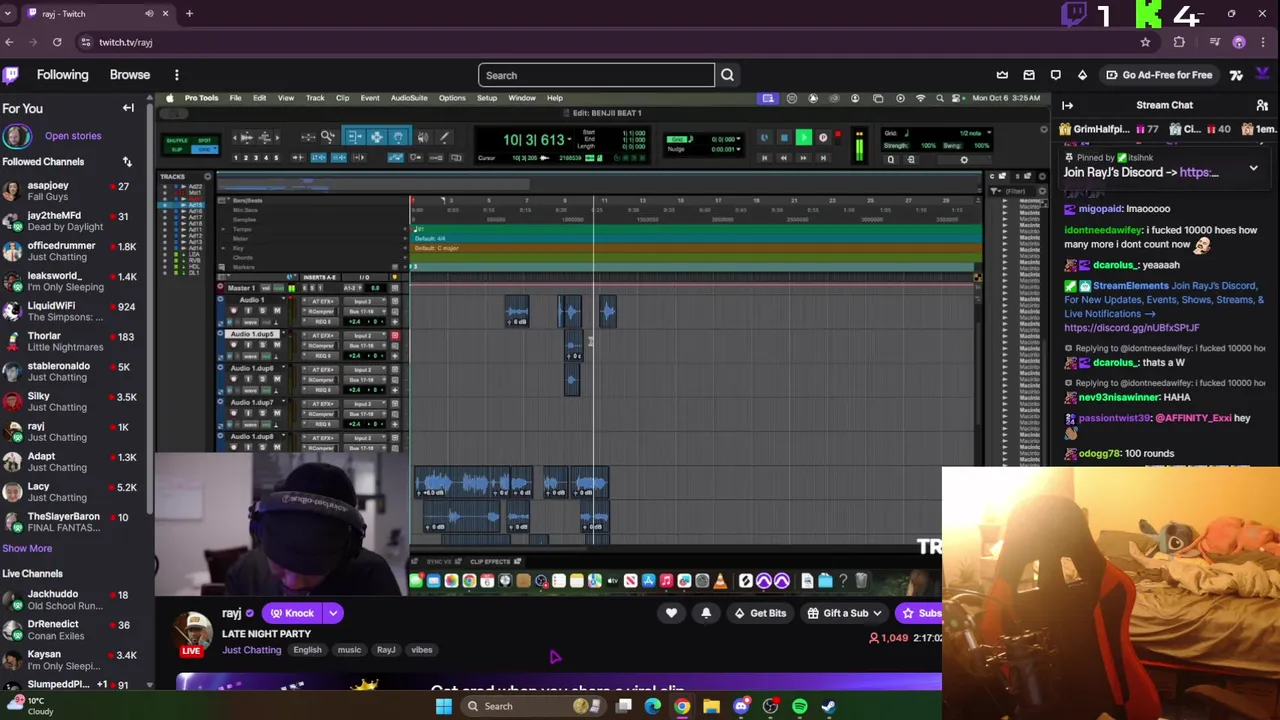Screen dimensions: 1280x720
Task: Click the Fast Forward transport button
Action: click(803, 158)
